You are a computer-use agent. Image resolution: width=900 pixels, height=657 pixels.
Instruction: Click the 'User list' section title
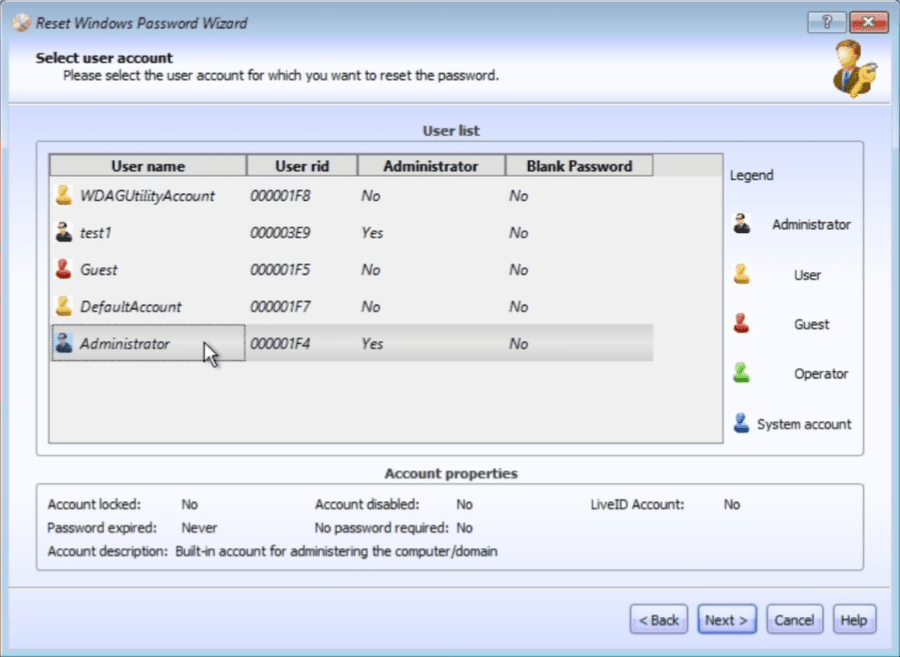pos(451,131)
